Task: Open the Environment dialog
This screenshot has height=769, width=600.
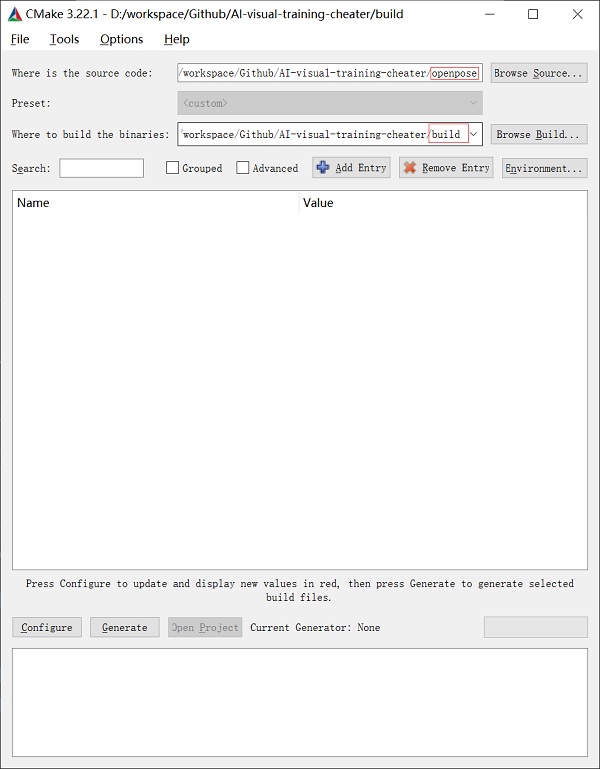Action: [544, 168]
